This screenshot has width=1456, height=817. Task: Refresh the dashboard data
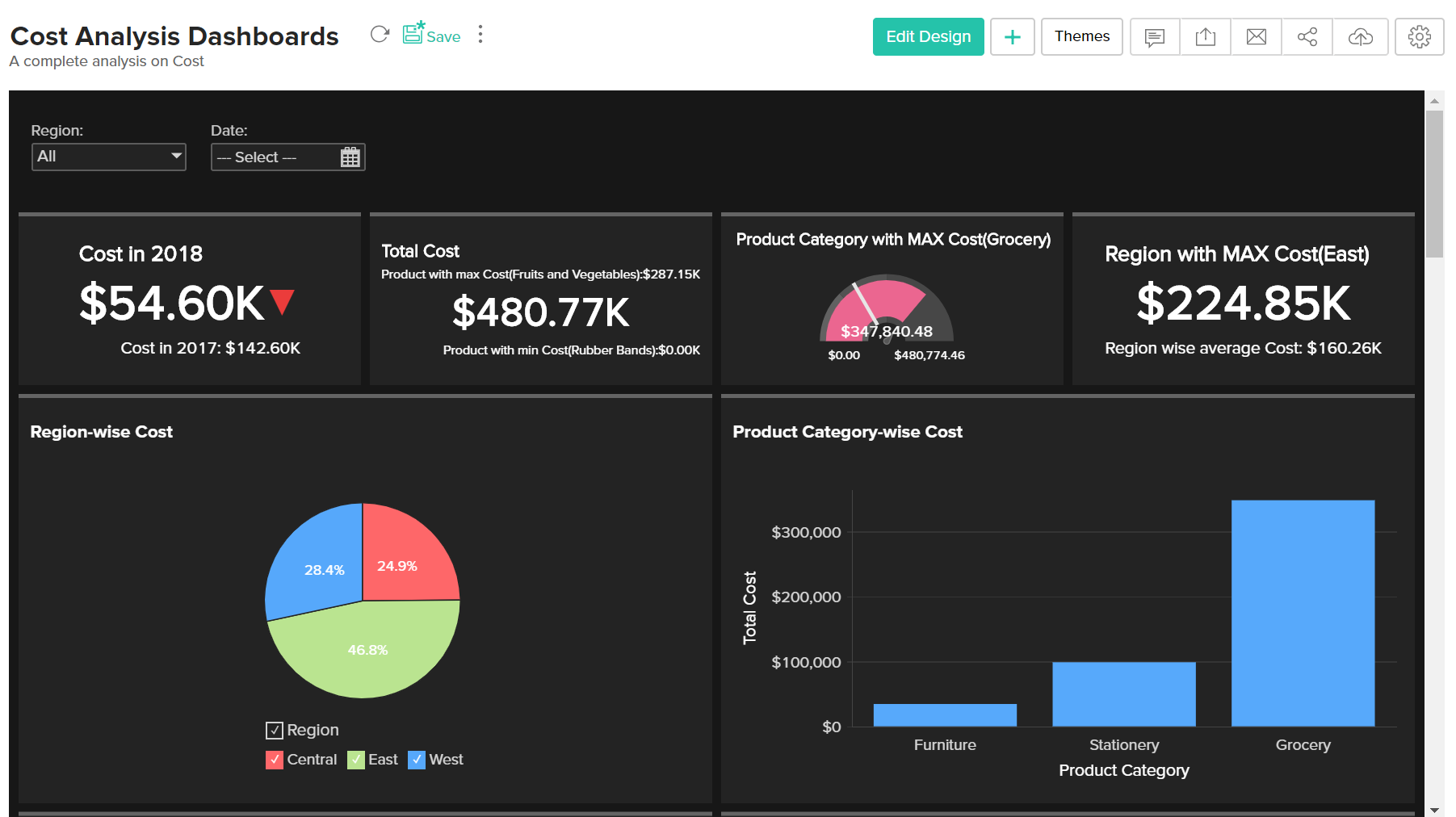point(380,34)
